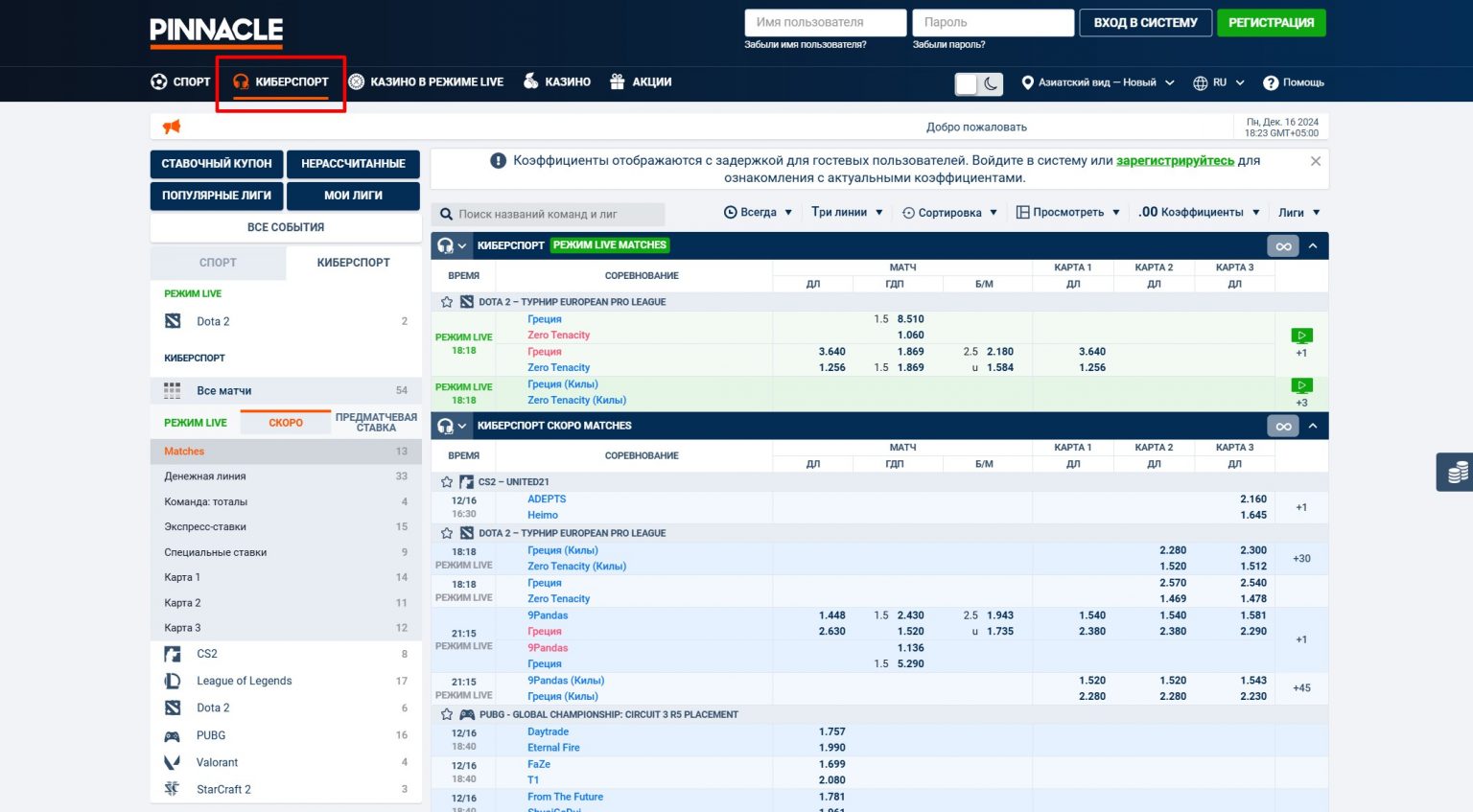Click the infinity icon in live matches header
The height and width of the screenshot is (812, 1473).
pyautogui.click(x=1283, y=246)
